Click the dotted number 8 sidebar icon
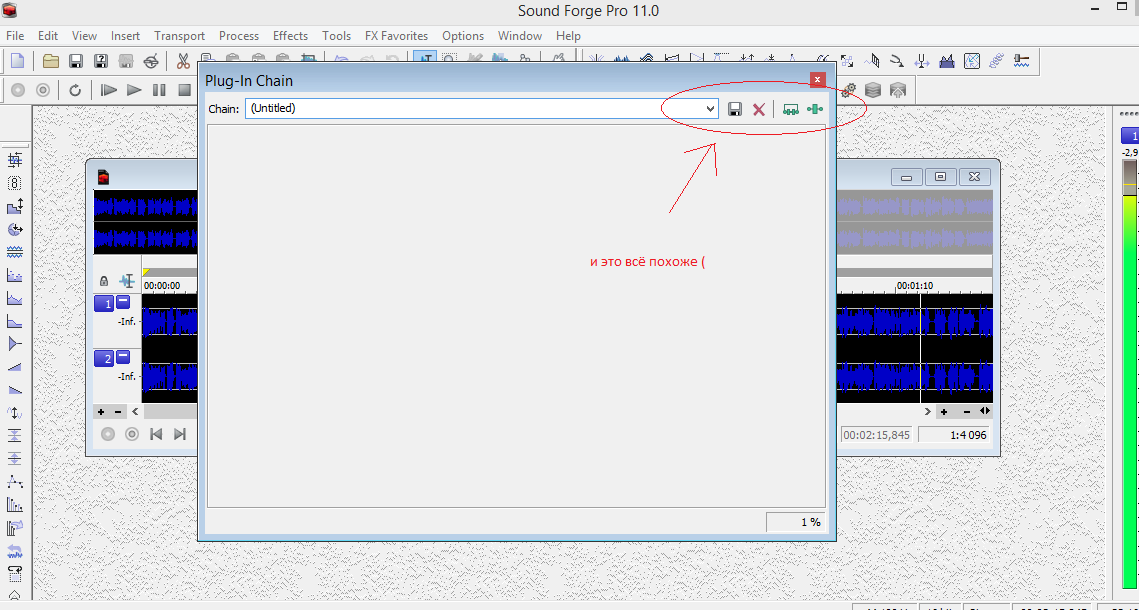The height and width of the screenshot is (610, 1139). (x=15, y=183)
